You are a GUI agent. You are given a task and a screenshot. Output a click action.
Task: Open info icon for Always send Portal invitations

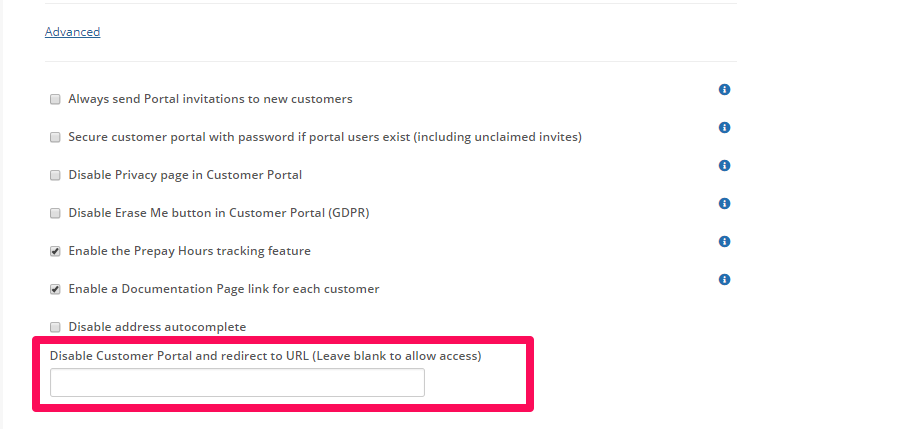click(x=724, y=90)
